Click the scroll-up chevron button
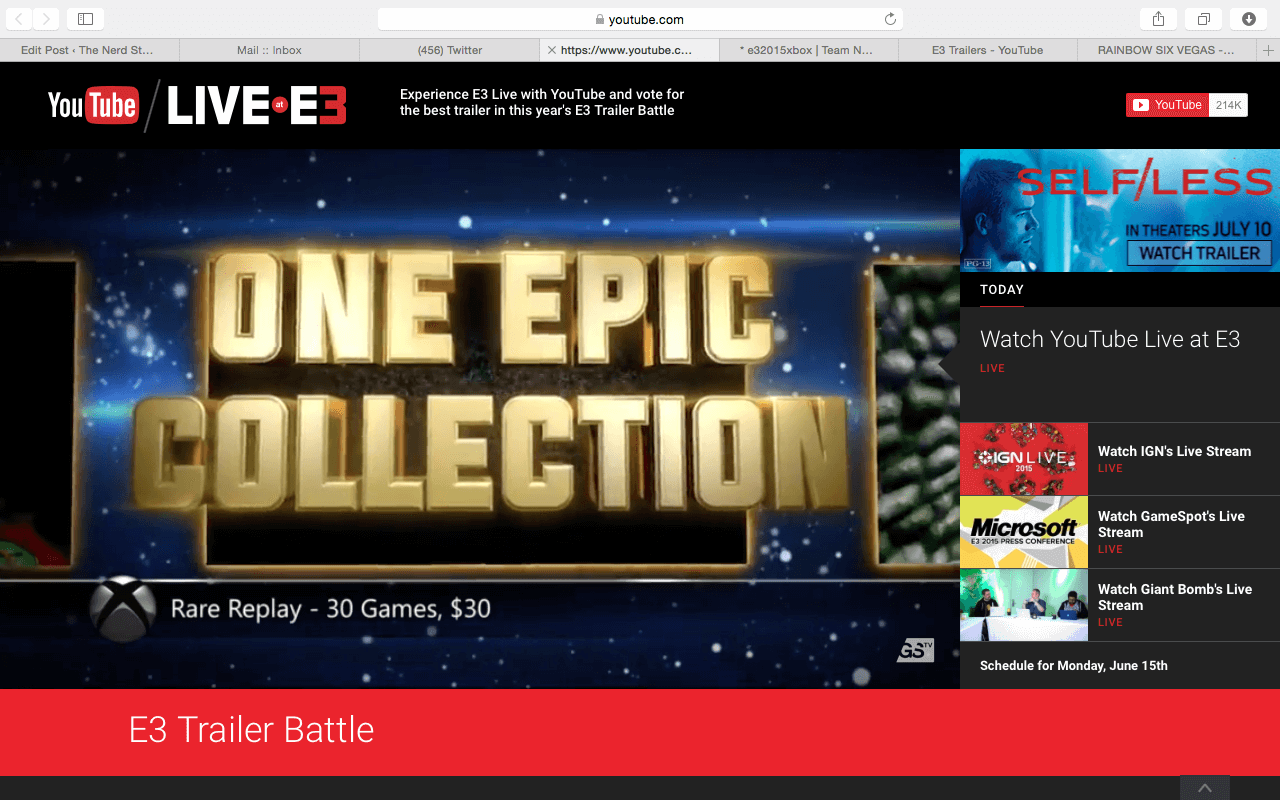Viewport: 1280px width, 800px height. 1205,788
